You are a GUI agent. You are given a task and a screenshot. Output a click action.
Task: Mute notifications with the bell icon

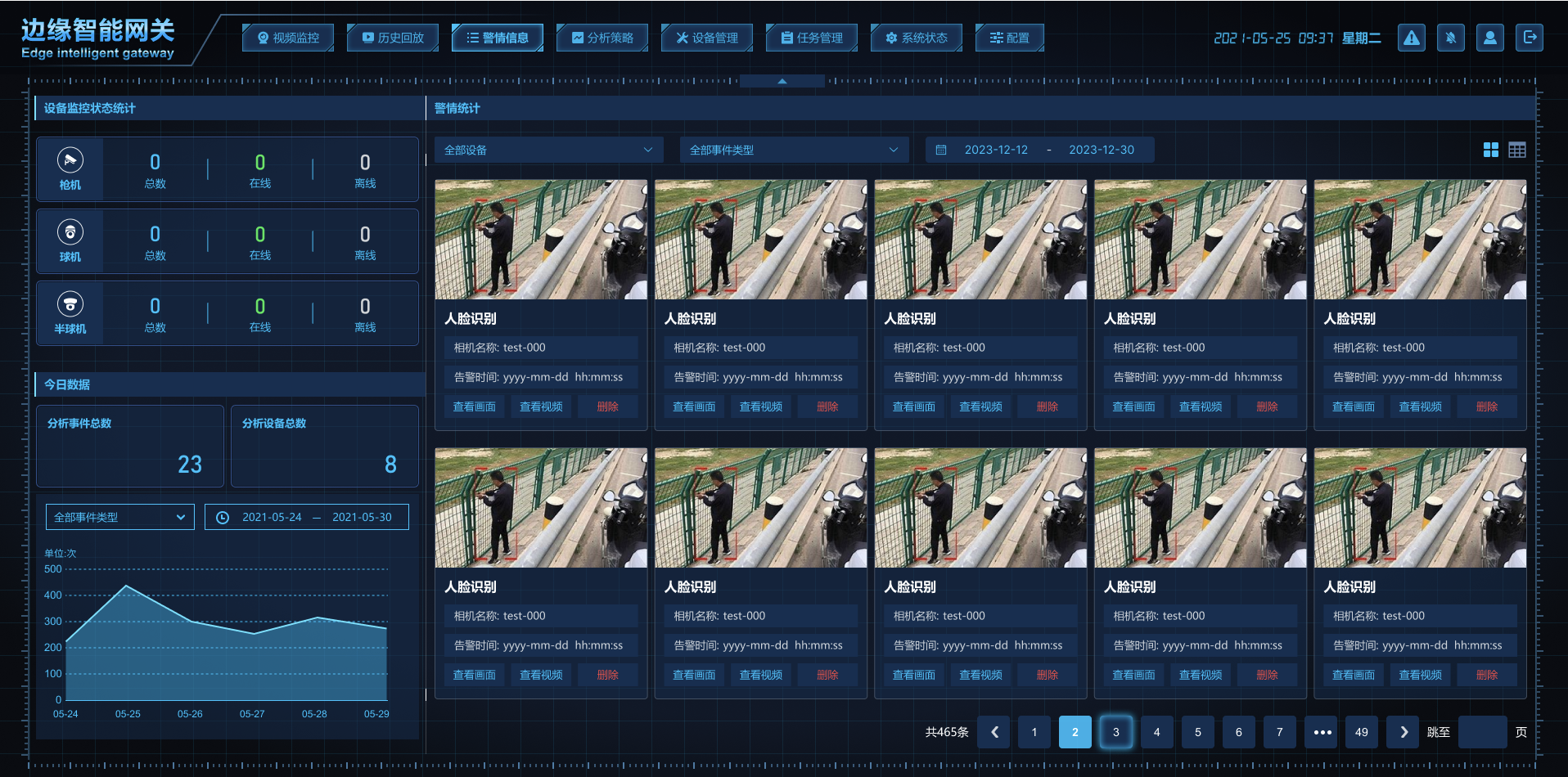[x=1450, y=38]
